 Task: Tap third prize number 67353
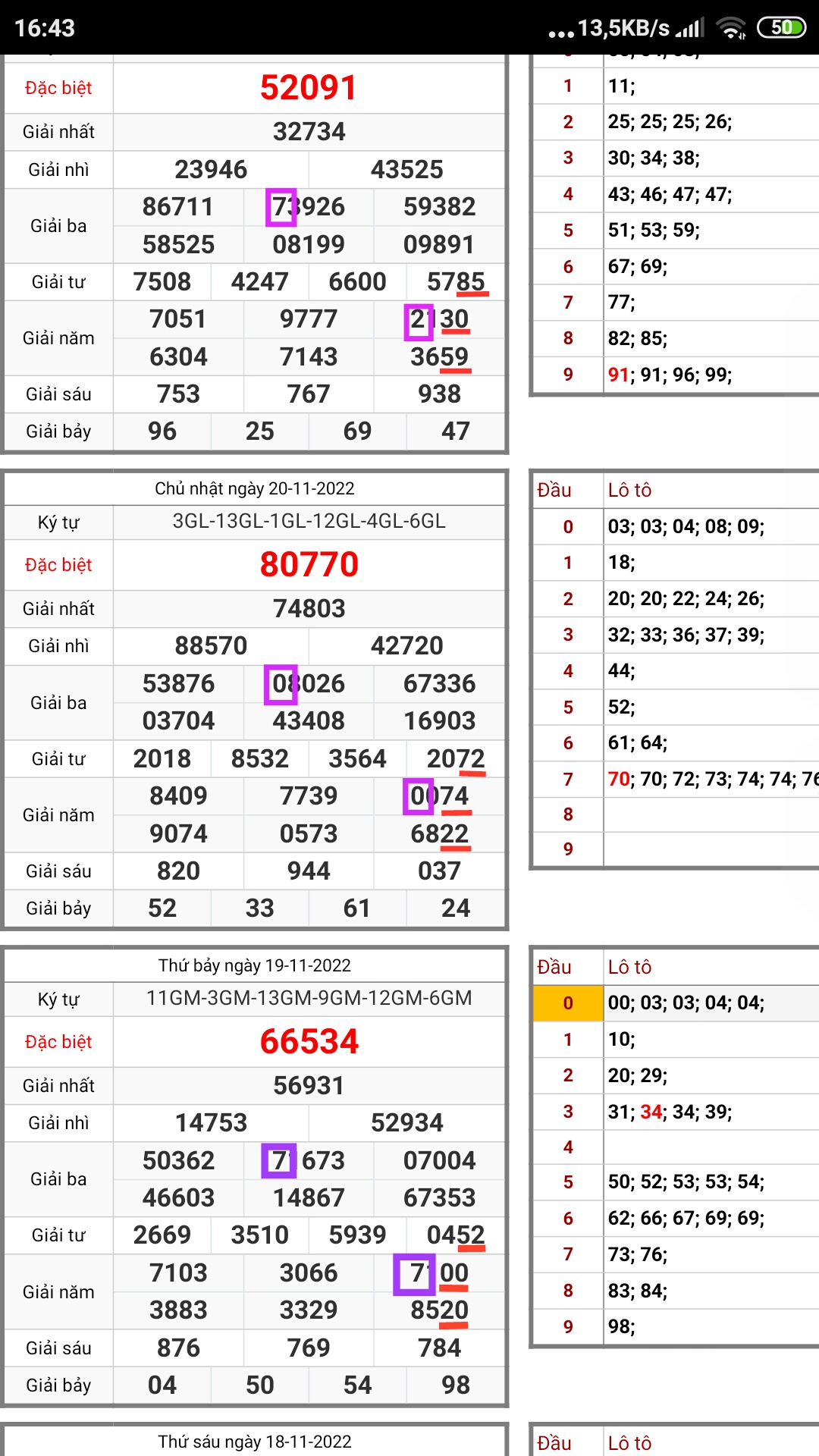[439, 1198]
